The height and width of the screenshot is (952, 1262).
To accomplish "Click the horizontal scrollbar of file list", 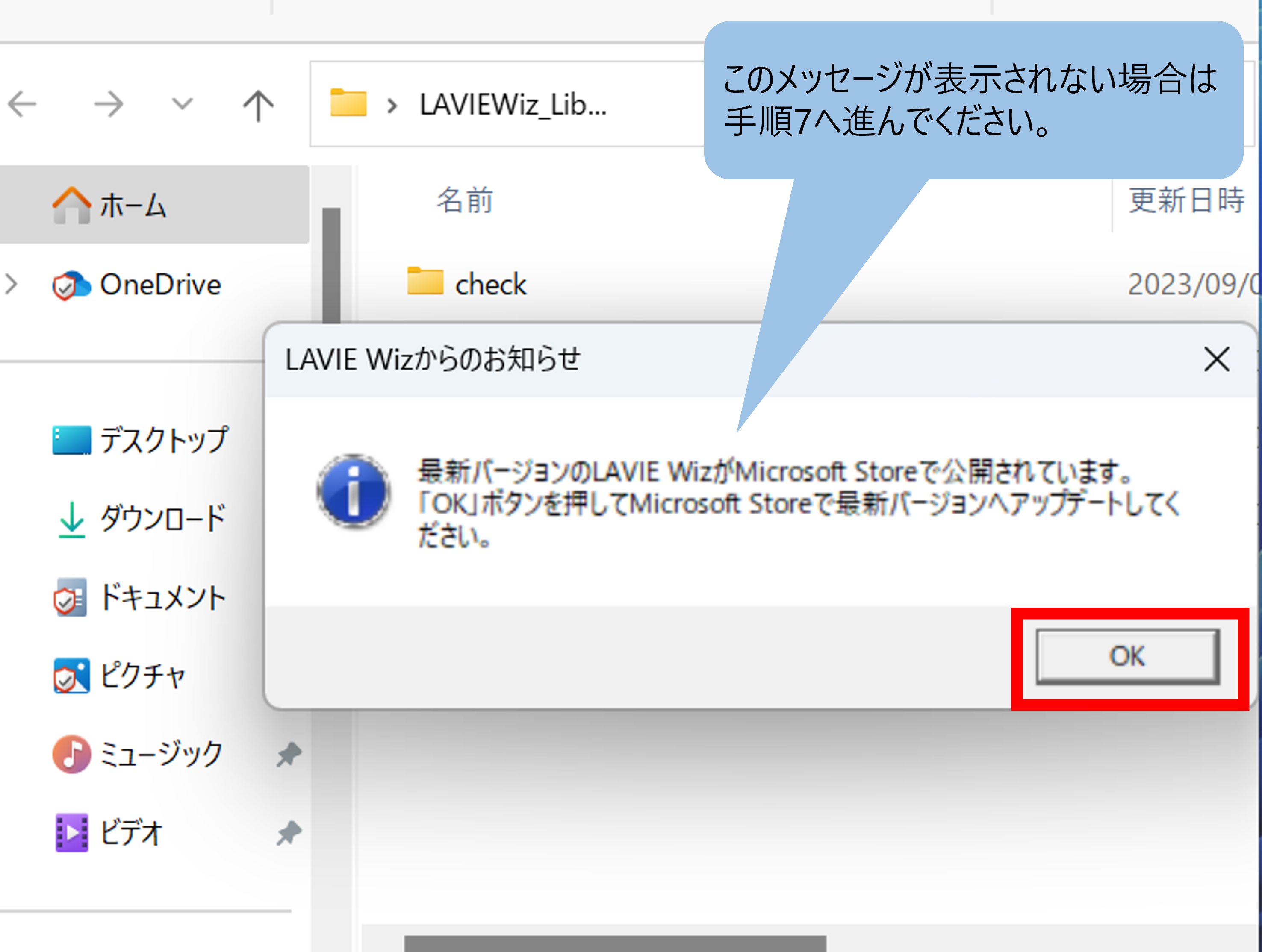I will tap(615, 943).
